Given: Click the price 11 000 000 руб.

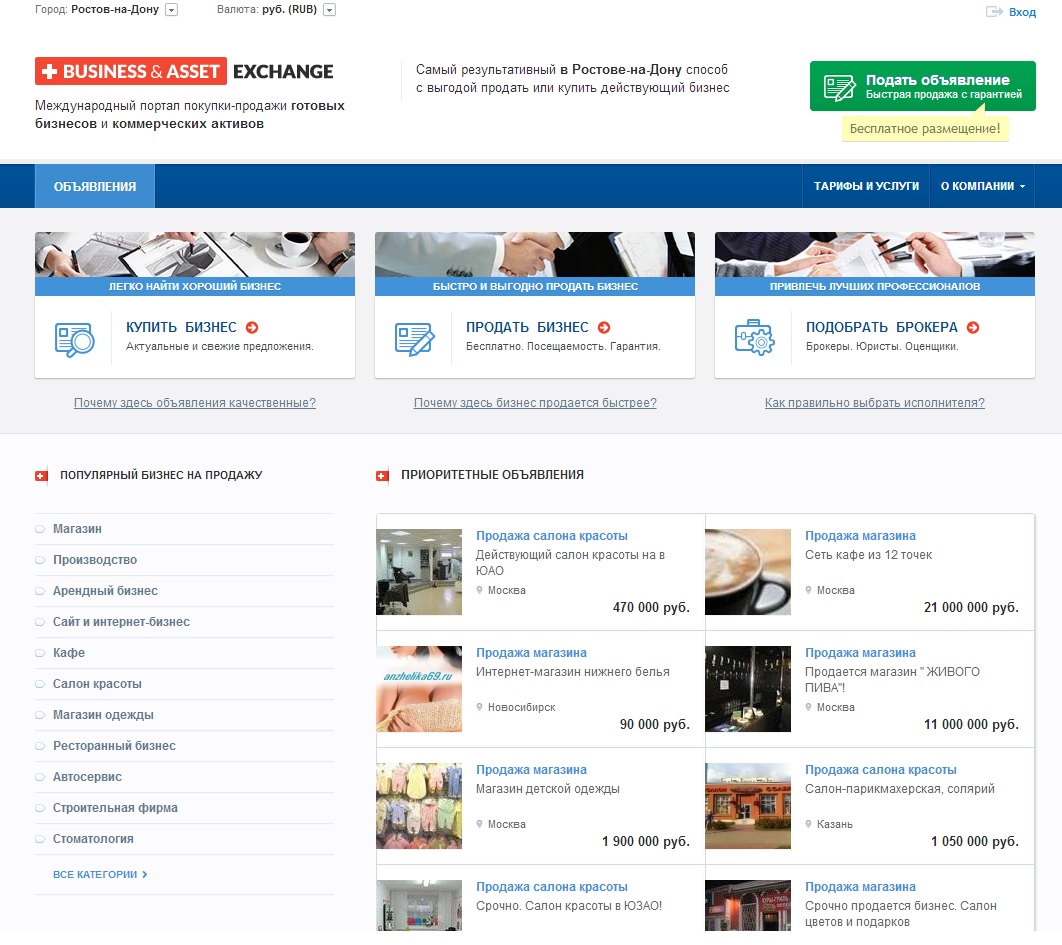Looking at the screenshot, I should coord(971,725).
